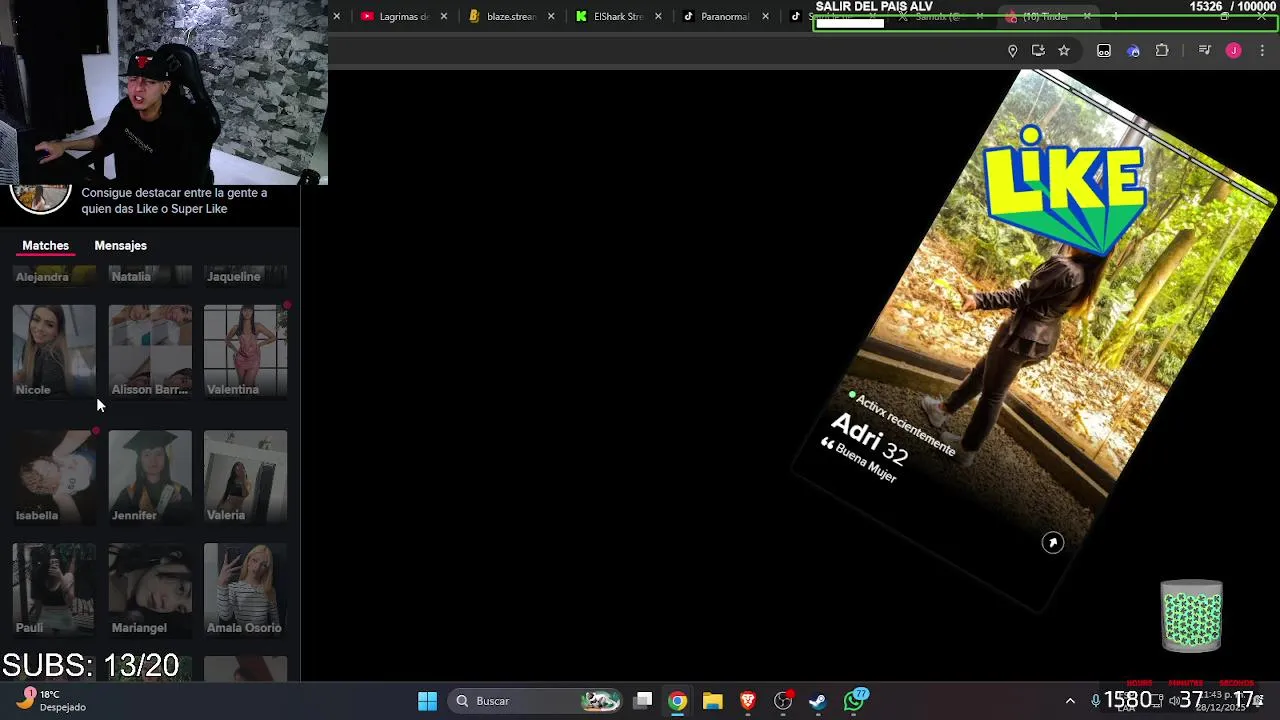Viewport: 1280px width, 720px height.
Task: Open match Mariangel's thumbnail
Action: point(150,589)
